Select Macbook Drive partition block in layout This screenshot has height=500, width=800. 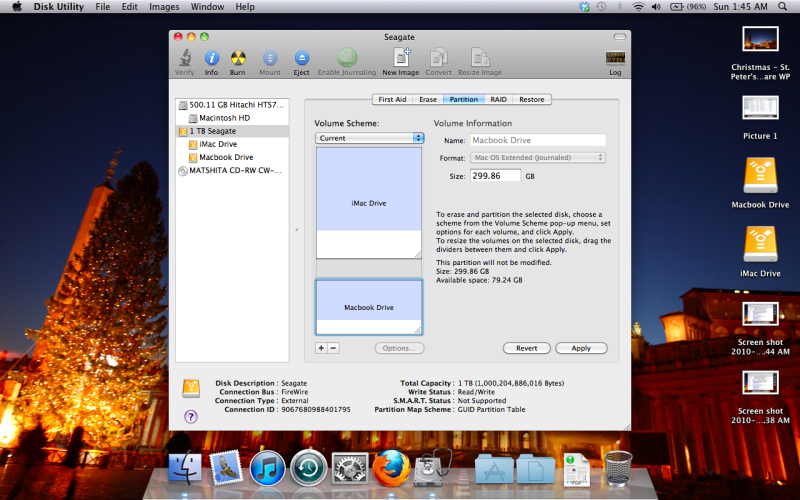click(x=369, y=307)
